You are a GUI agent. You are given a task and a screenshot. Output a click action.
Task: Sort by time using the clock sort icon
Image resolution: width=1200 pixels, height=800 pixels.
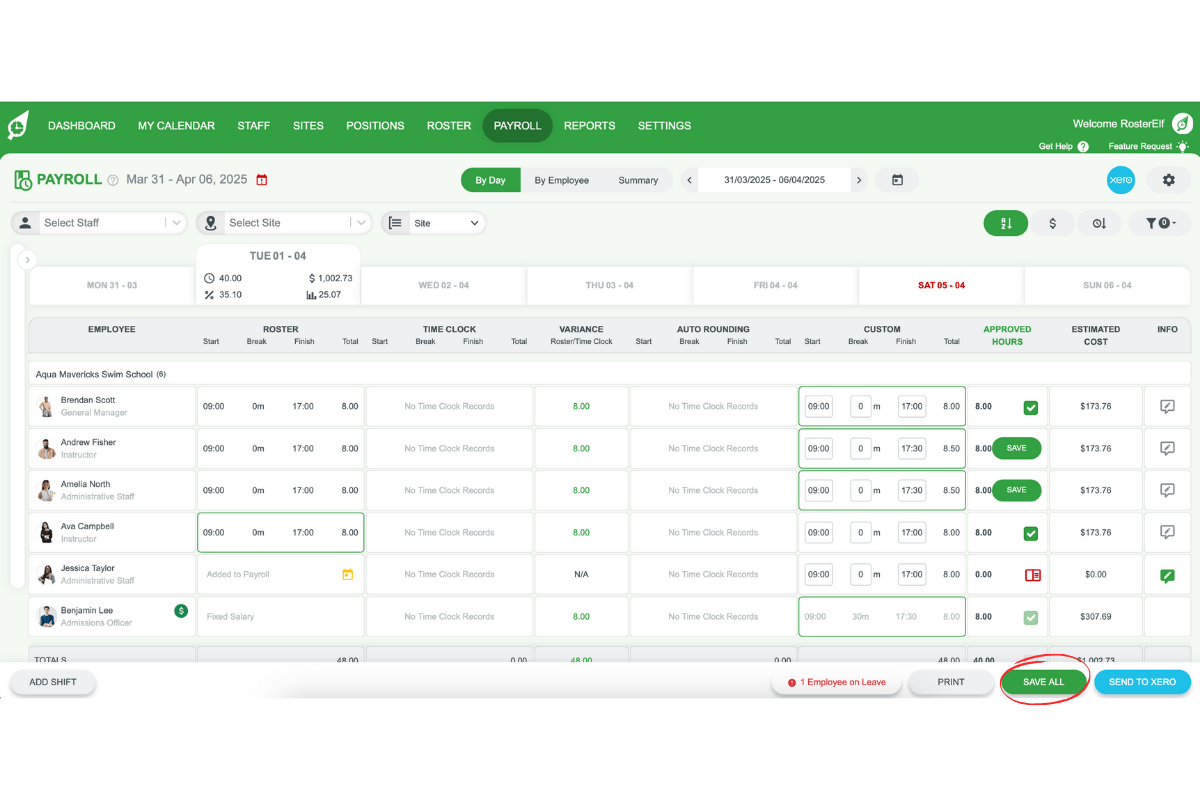[x=1100, y=223]
